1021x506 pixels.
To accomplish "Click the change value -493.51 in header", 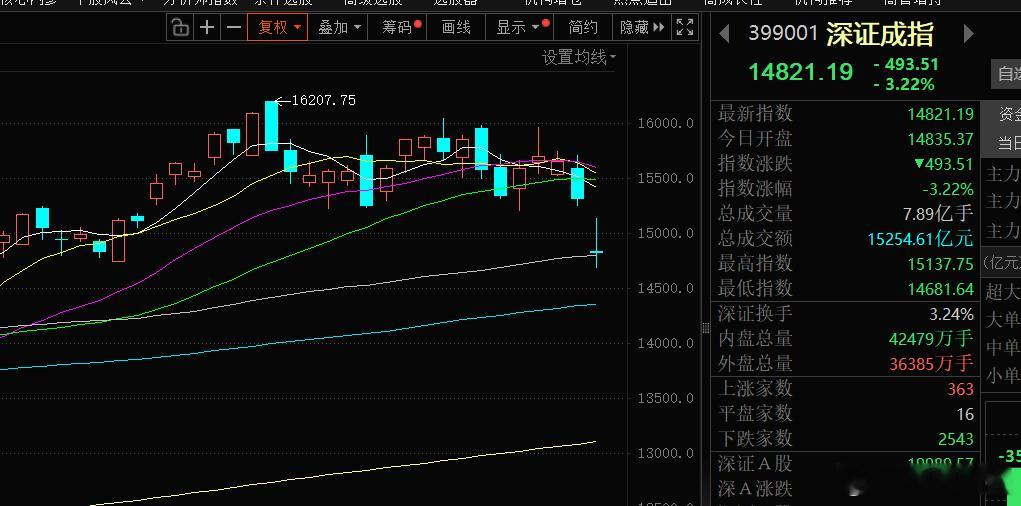I will 906,64.
